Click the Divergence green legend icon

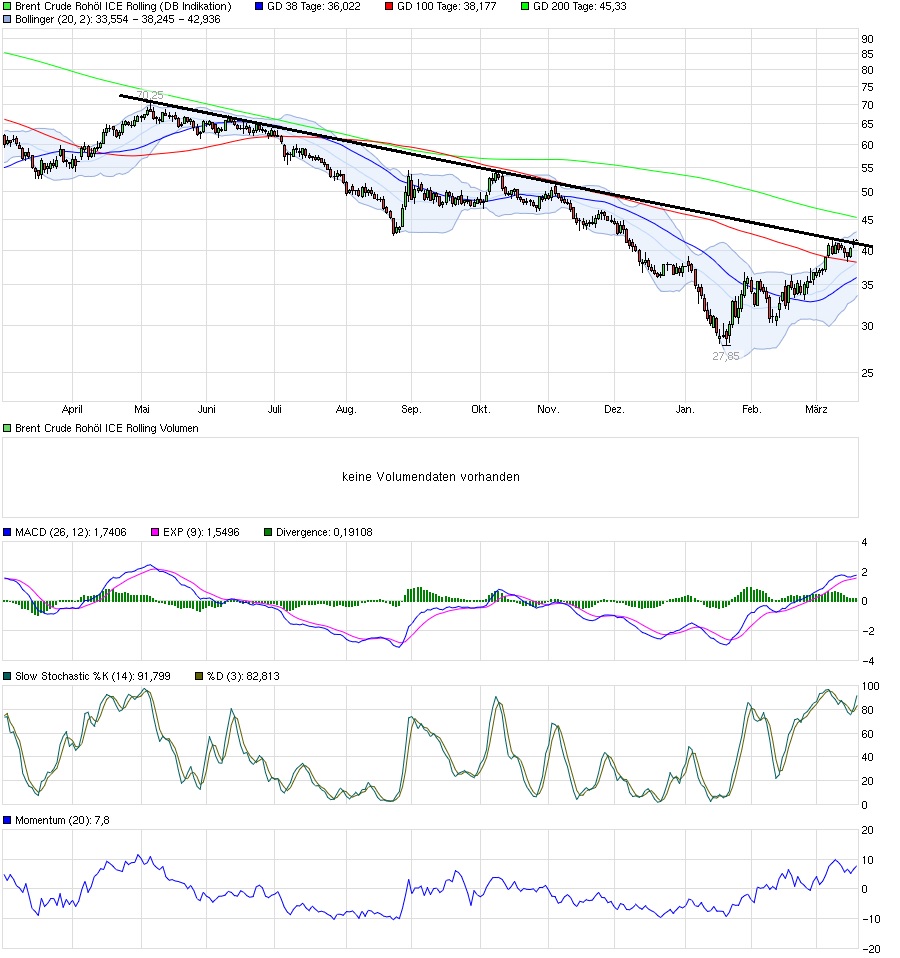[267, 532]
